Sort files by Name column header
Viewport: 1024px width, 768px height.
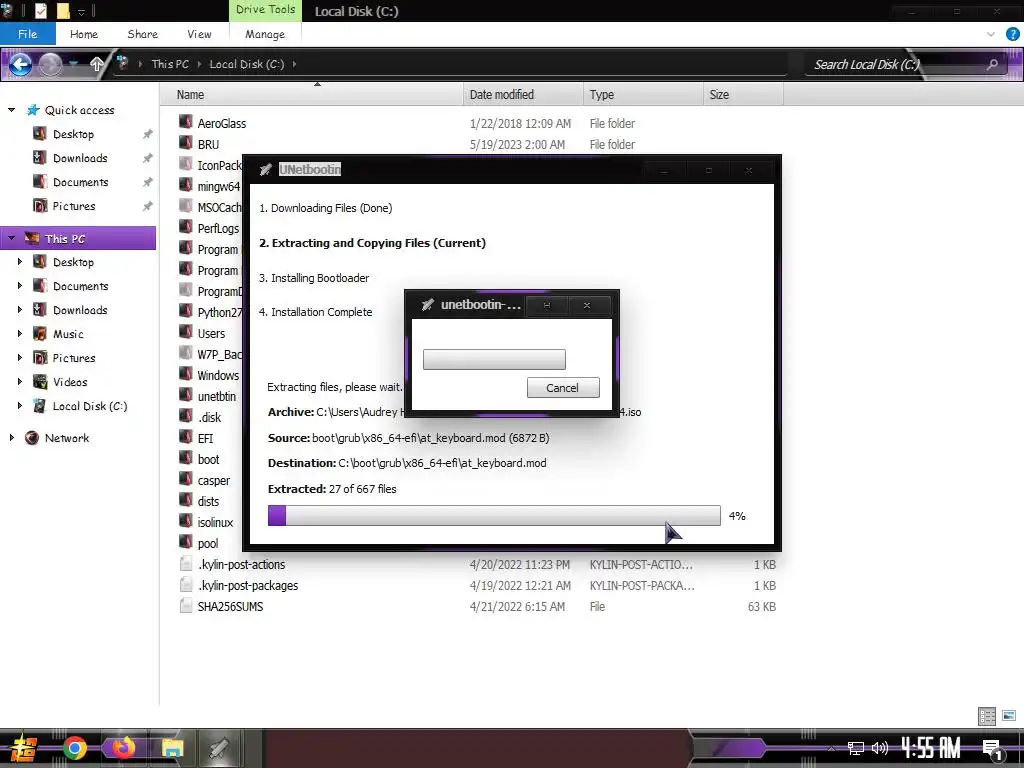click(311, 95)
